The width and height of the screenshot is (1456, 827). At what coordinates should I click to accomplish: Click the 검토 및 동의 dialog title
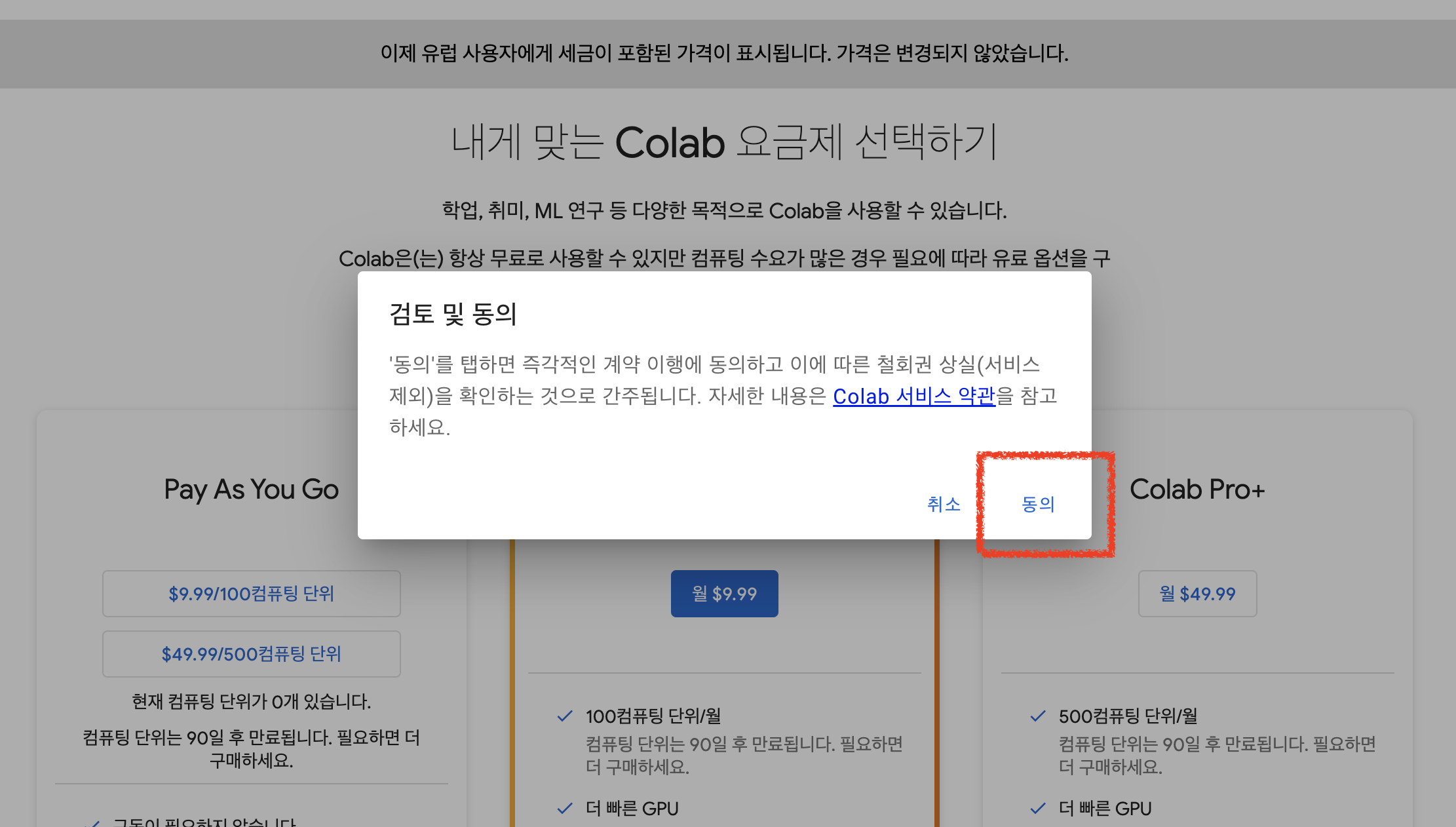453,314
